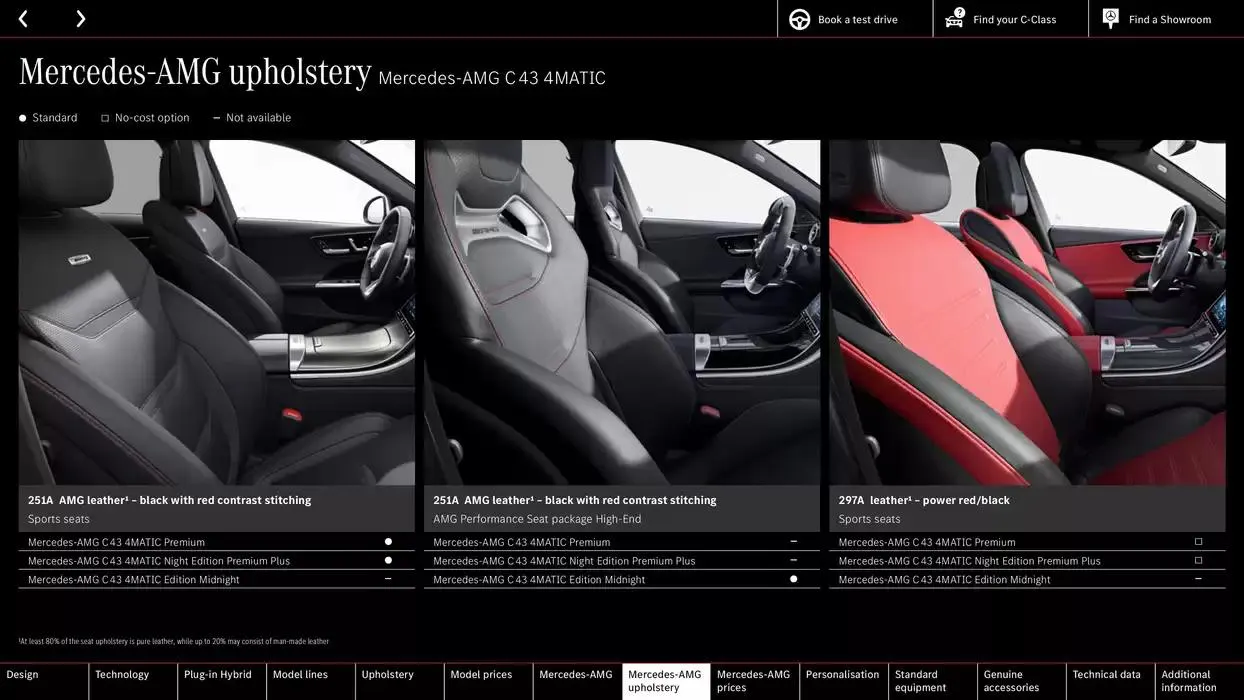This screenshot has height=700, width=1244.
Task: Click the Book a test drive steering wheel icon
Action: coord(798,18)
